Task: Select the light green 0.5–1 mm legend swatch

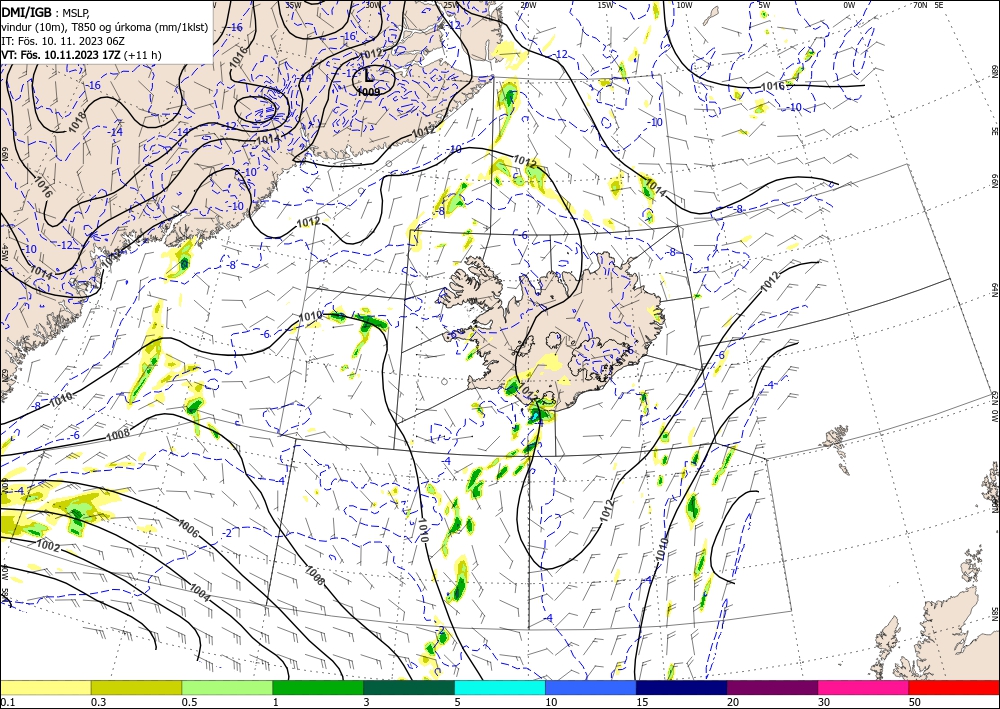Action: pos(227,687)
